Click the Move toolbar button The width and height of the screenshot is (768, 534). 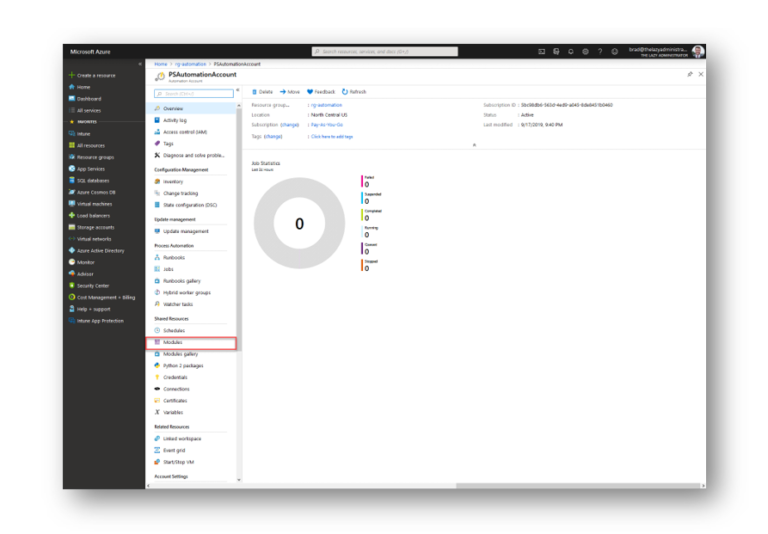[290, 92]
